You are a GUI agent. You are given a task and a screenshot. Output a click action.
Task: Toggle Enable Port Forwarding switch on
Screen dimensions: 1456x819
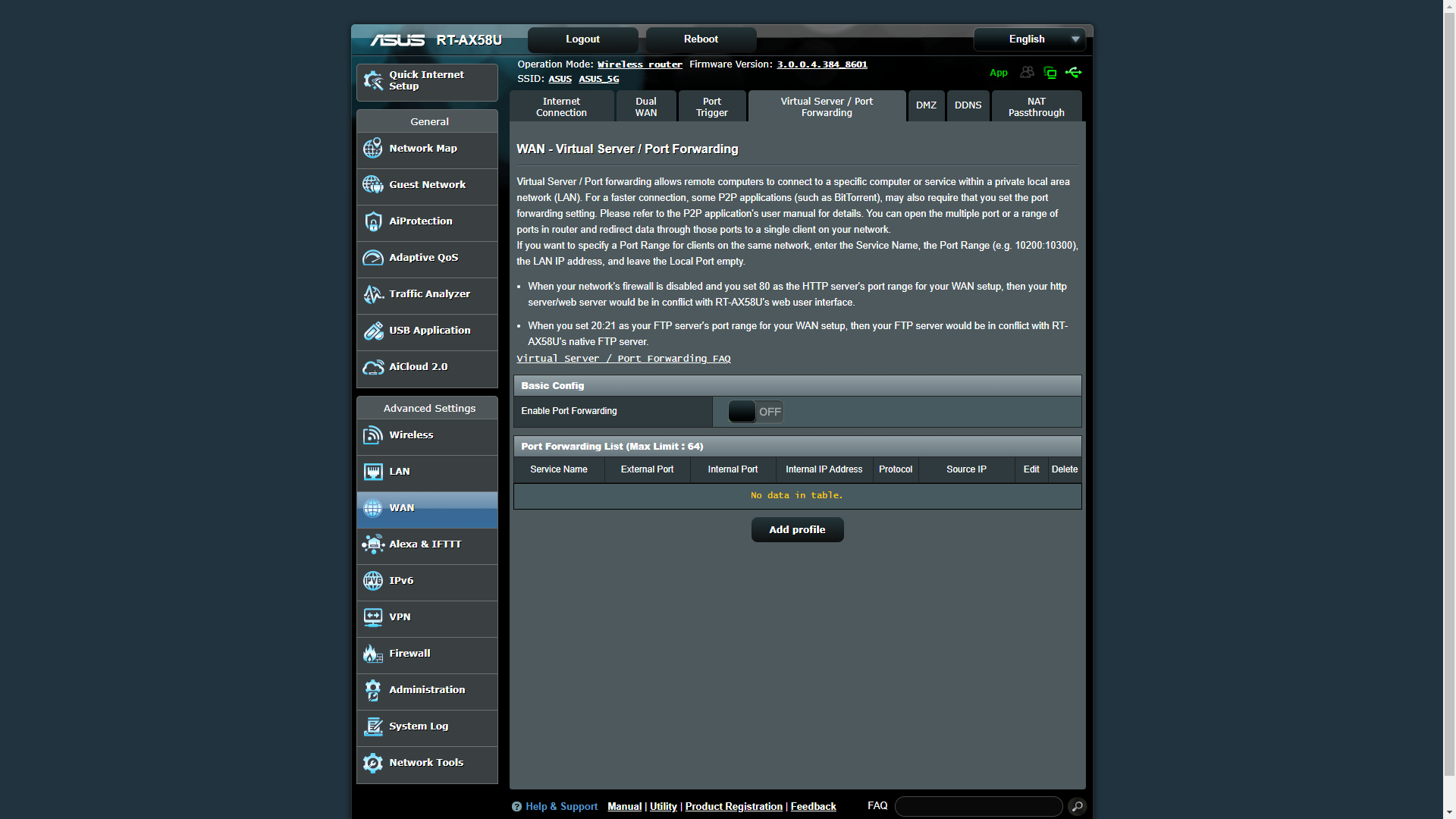755,412
